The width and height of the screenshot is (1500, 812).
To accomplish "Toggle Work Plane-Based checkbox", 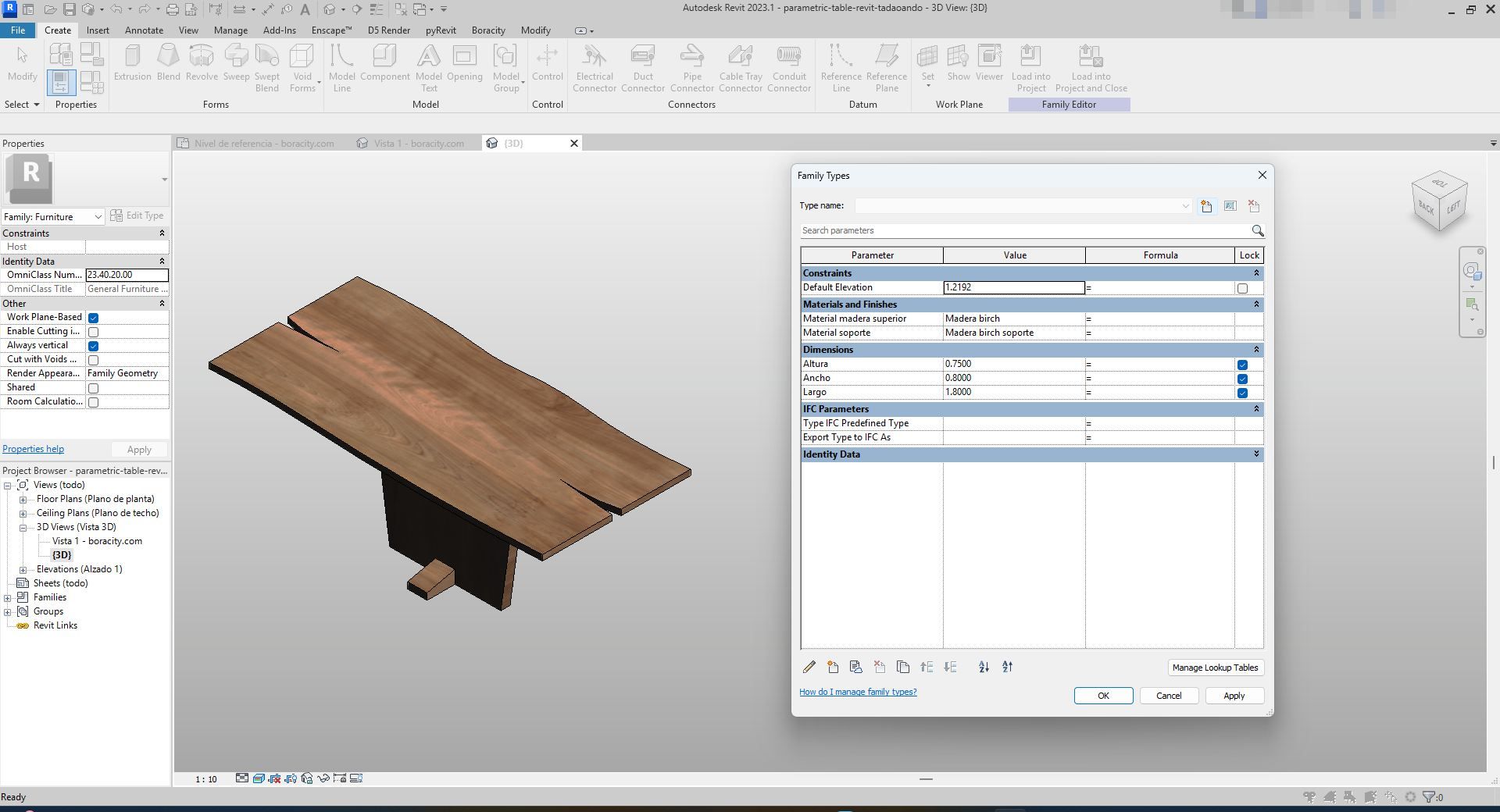I will 94,318.
